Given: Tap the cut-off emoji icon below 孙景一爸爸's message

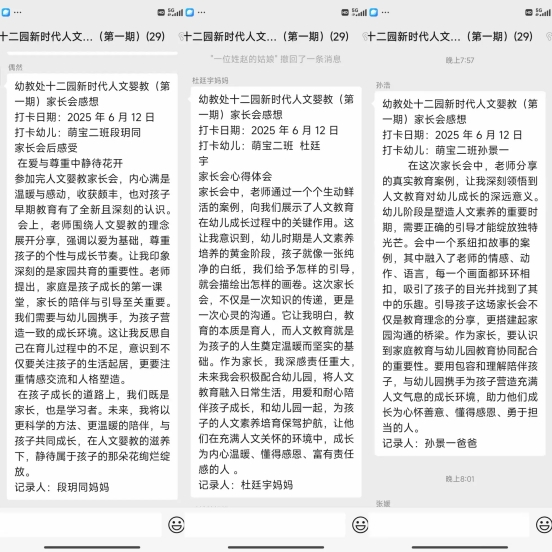Looking at the screenshot, I should tap(544, 525).
